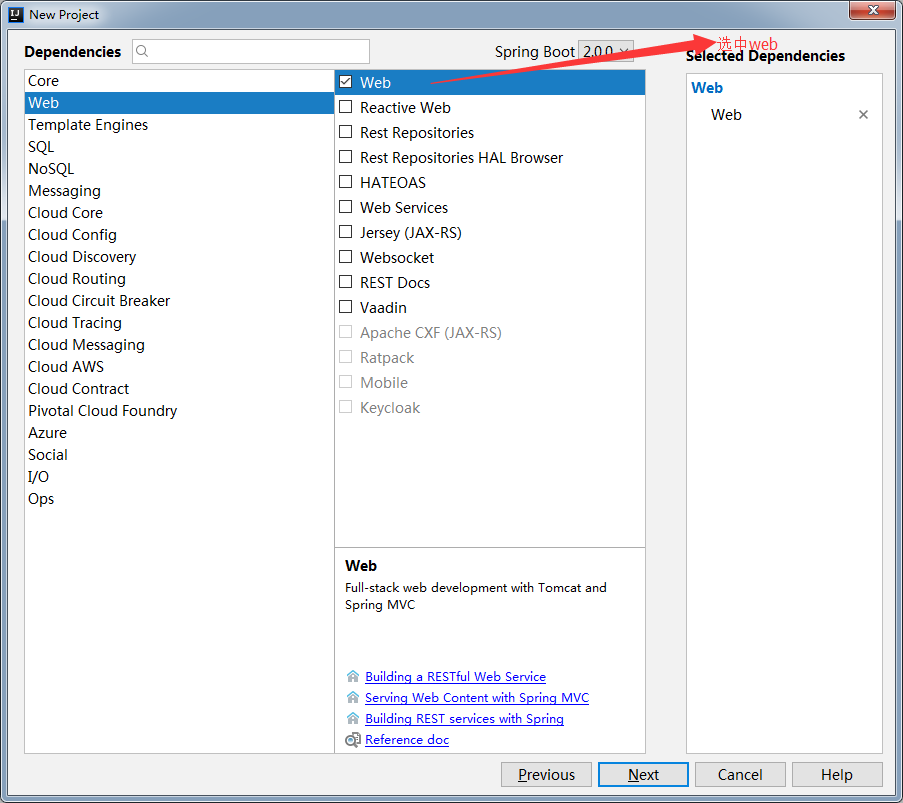Check the Rest Repositories checkbox
Screen dimensions: 903x803
coord(346,132)
